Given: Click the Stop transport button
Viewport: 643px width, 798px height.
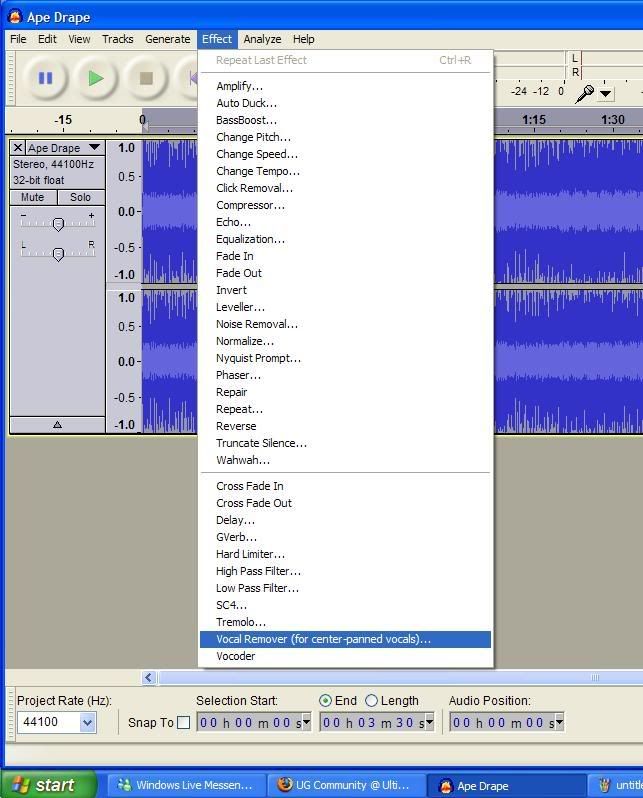Looking at the screenshot, I should [x=146, y=78].
